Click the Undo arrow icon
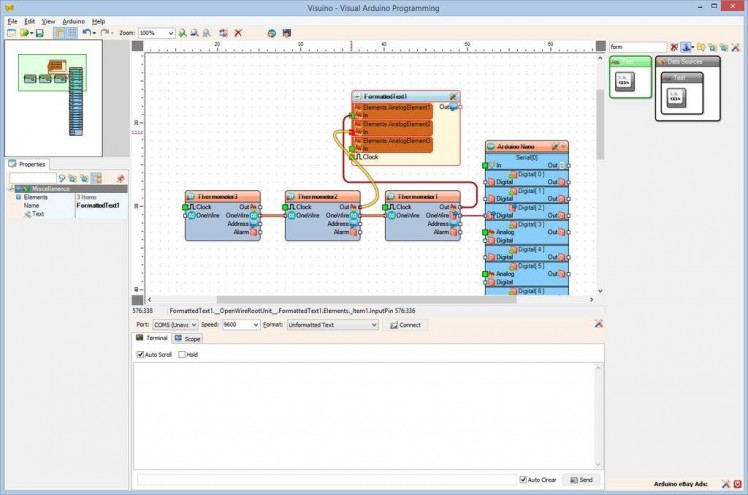The height and width of the screenshot is (495, 748). pyautogui.click(x=86, y=33)
